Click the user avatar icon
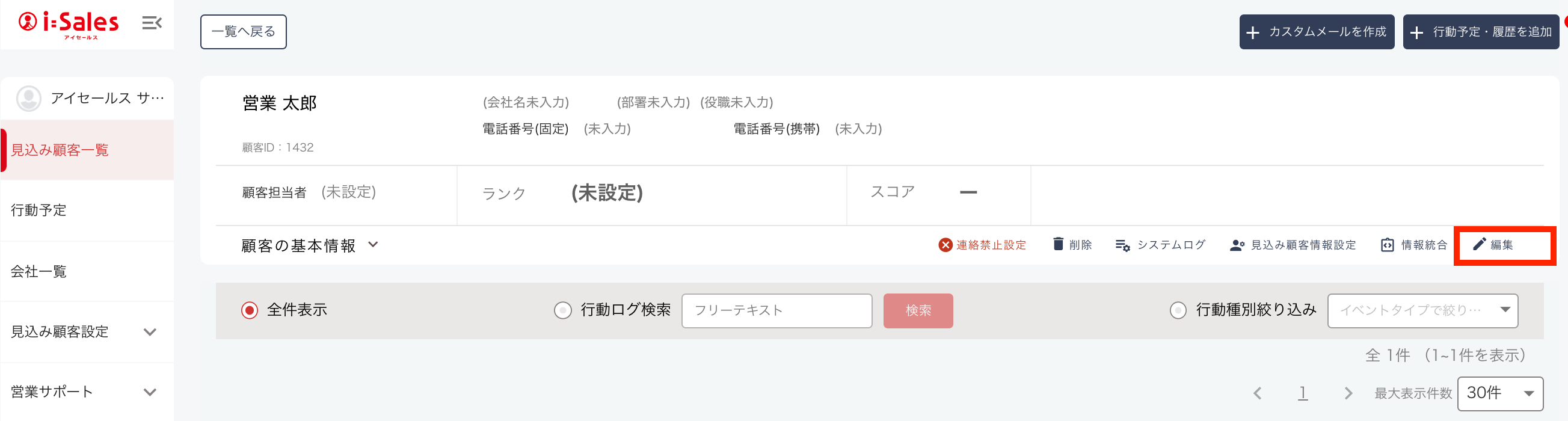 (x=29, y=99)
